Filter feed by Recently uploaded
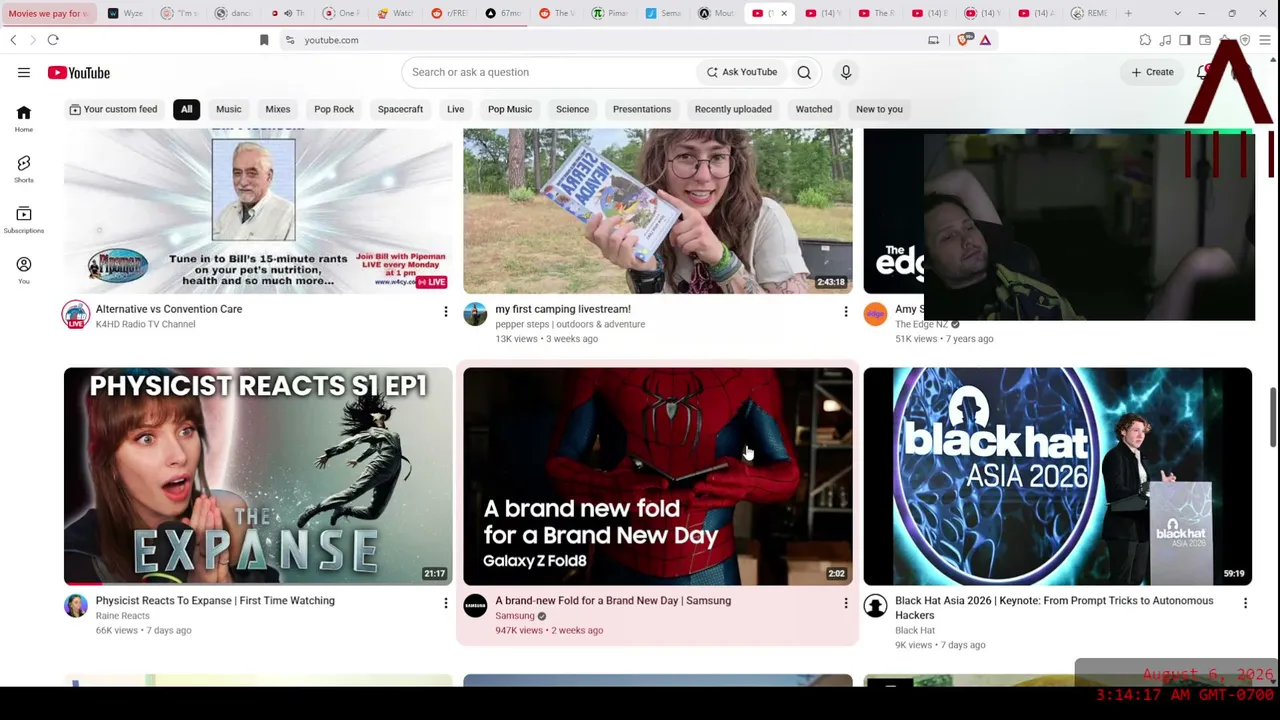The height and width of the screenshot is (720, 1280). pos(733,109)
